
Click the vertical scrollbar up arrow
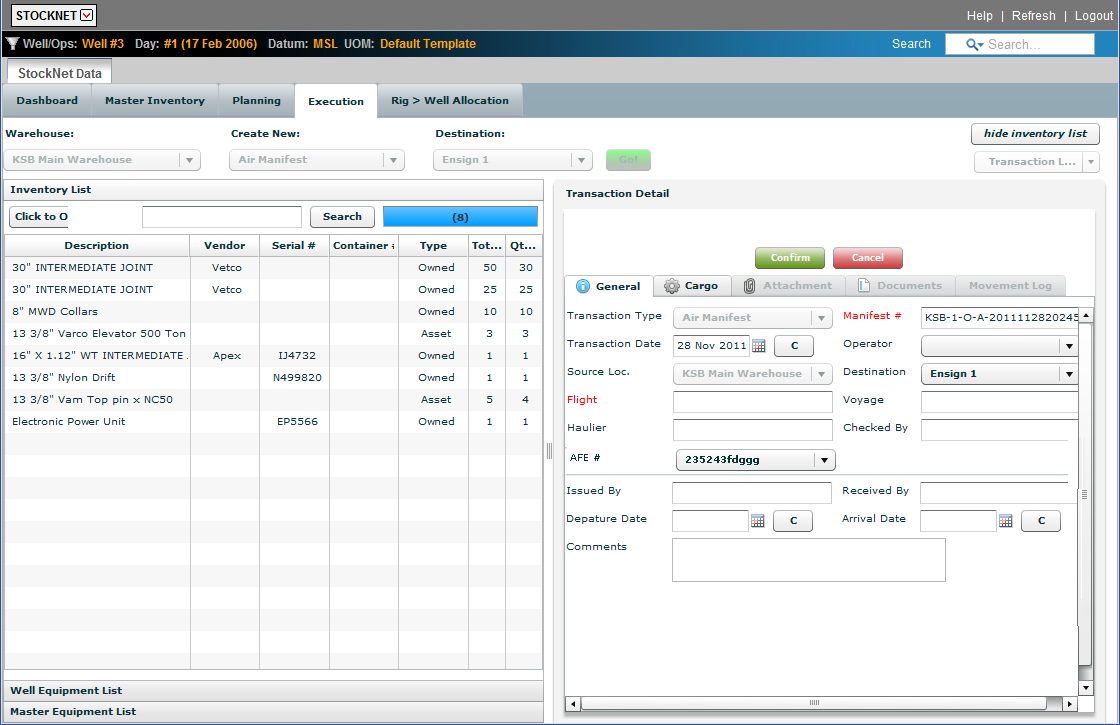[1085, 315]
